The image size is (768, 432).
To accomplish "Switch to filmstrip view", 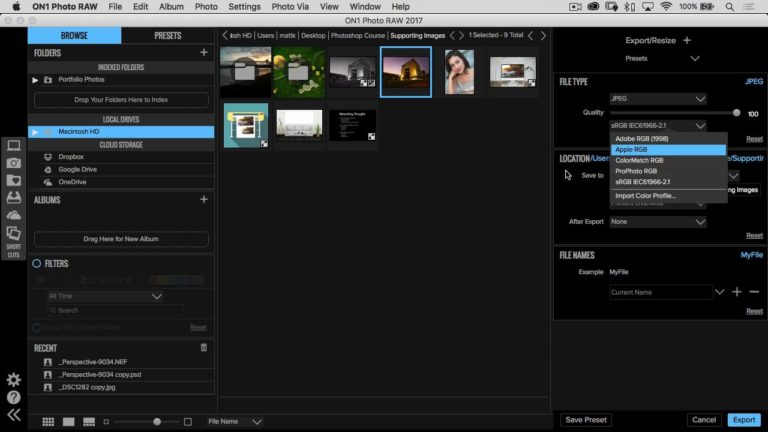I will pyautogui.click(x=89, y=422).
